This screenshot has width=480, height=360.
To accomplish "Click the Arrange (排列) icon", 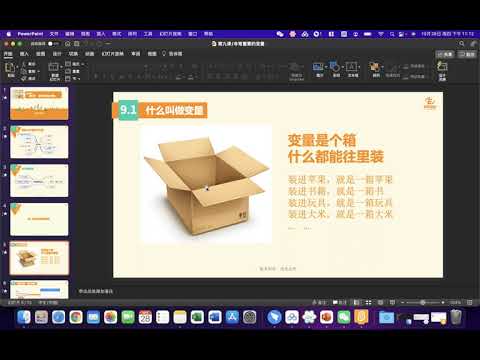I will point(376,68).
